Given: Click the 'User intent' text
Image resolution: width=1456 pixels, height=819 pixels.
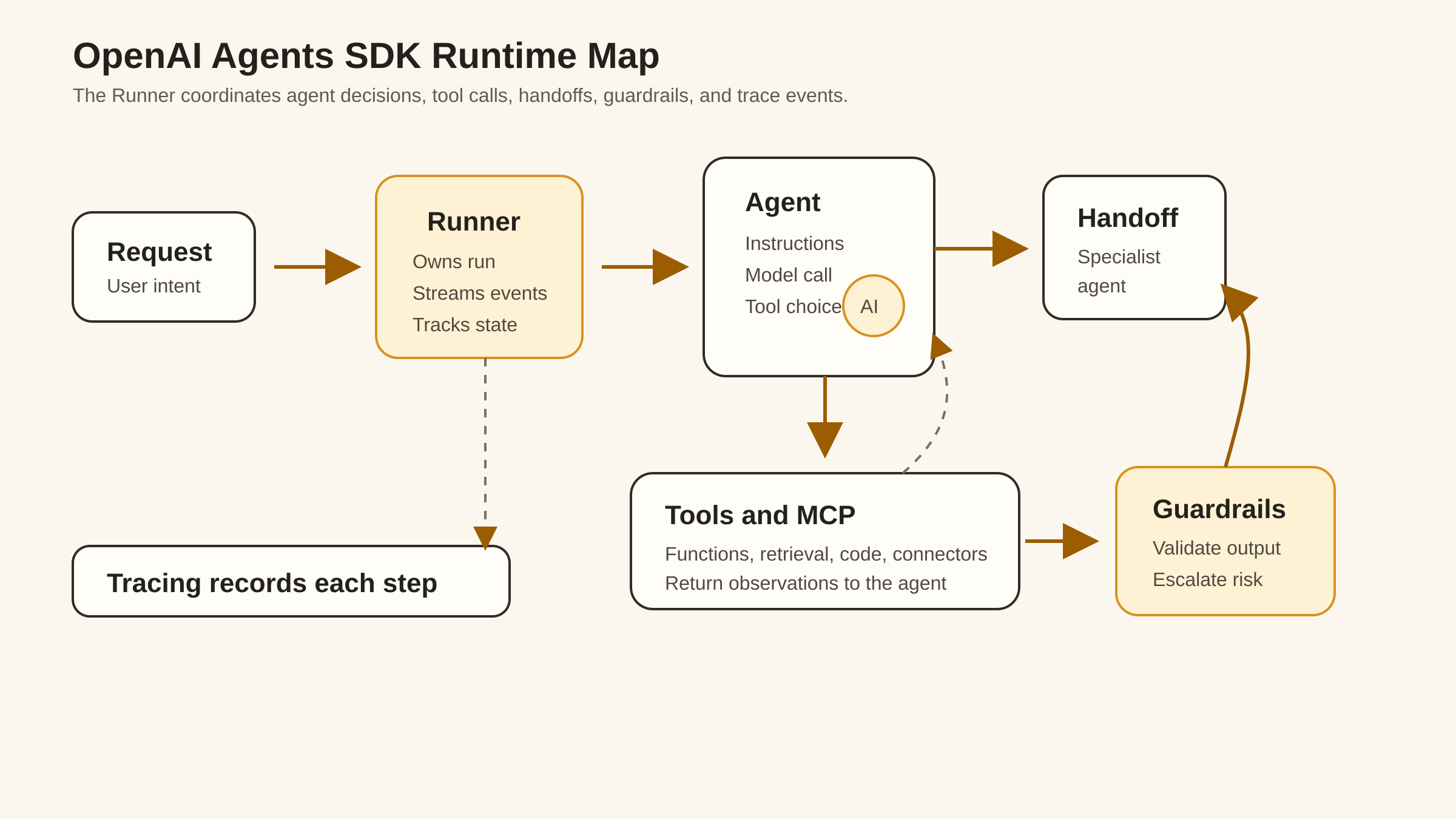Looking at the screenshot, I should [x=153, y=286].
